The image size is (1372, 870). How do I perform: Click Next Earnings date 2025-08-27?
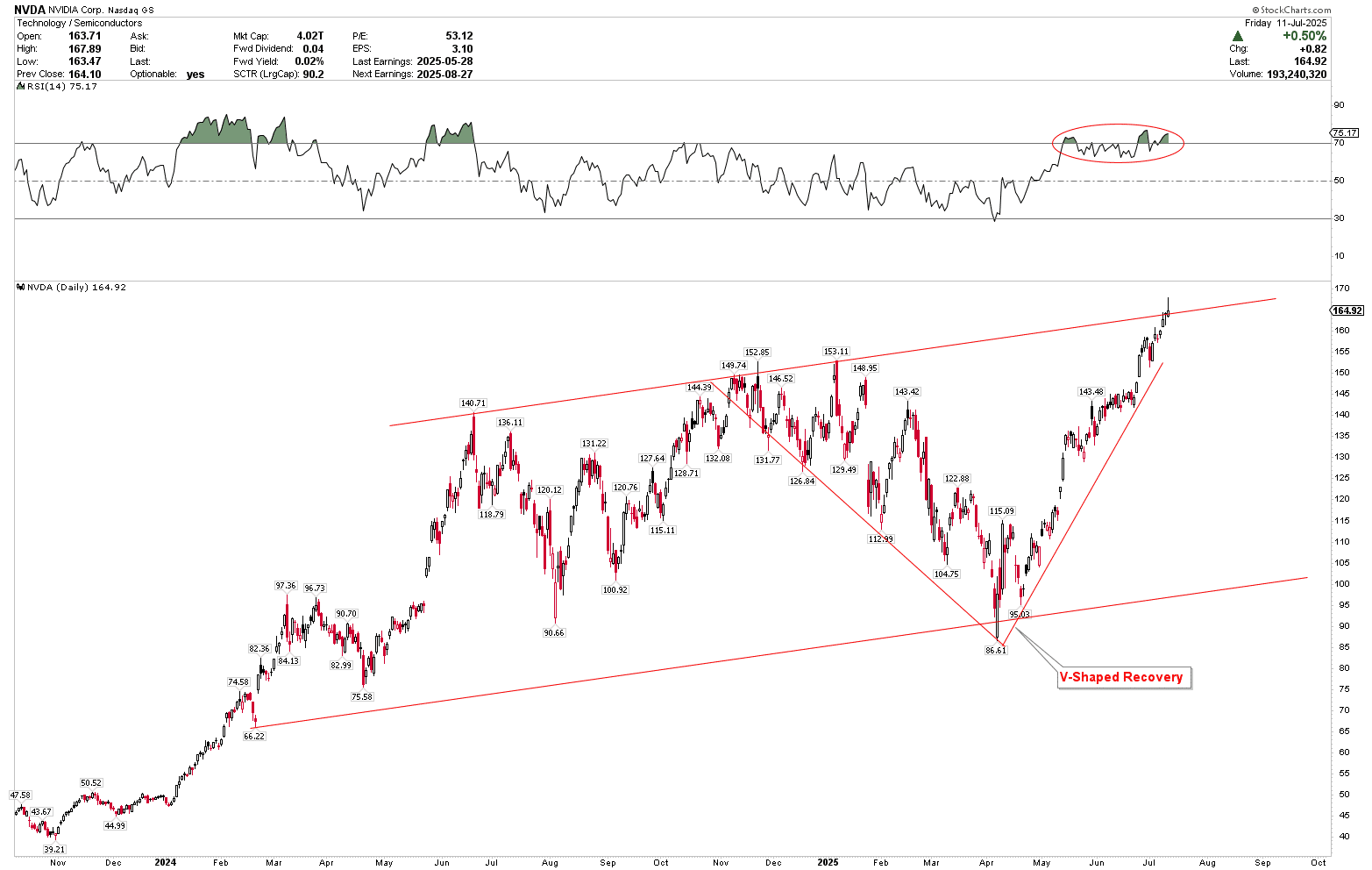444,74
